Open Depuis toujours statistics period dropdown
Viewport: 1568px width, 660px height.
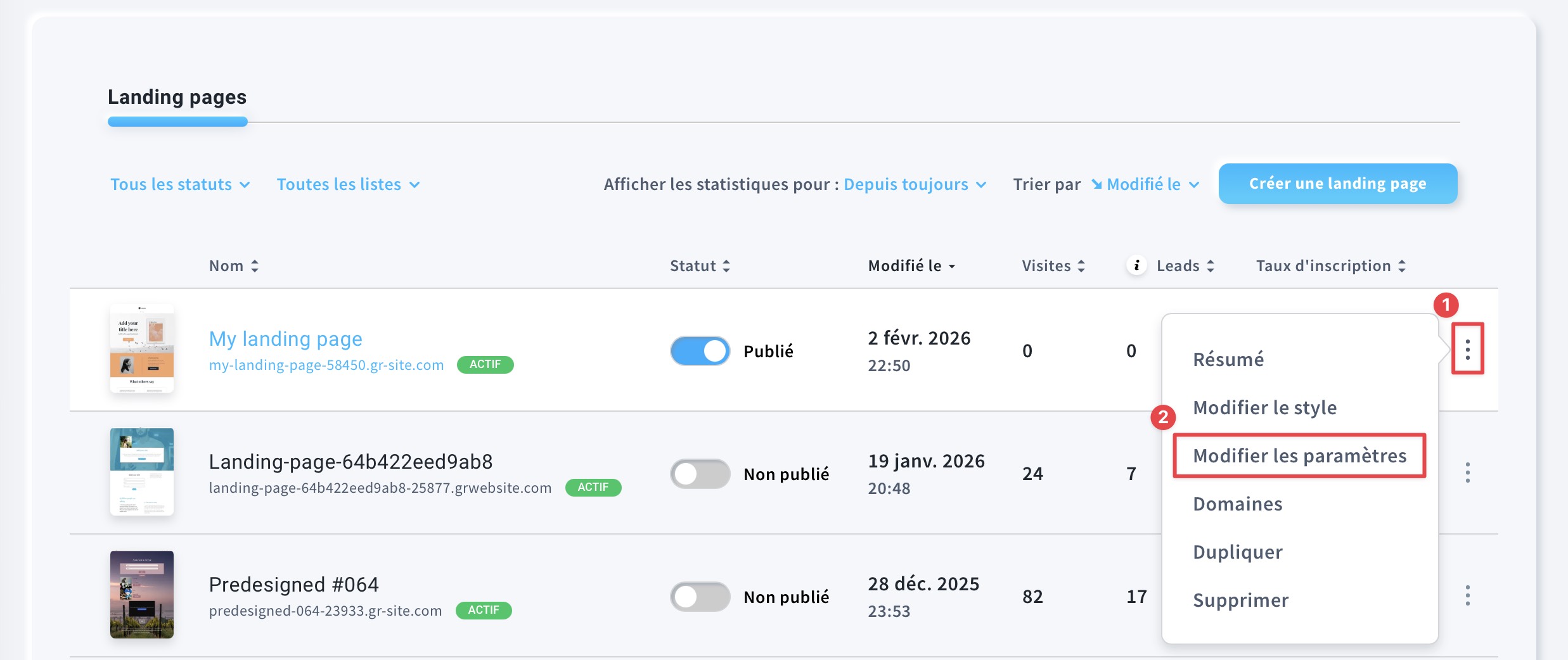915,184
